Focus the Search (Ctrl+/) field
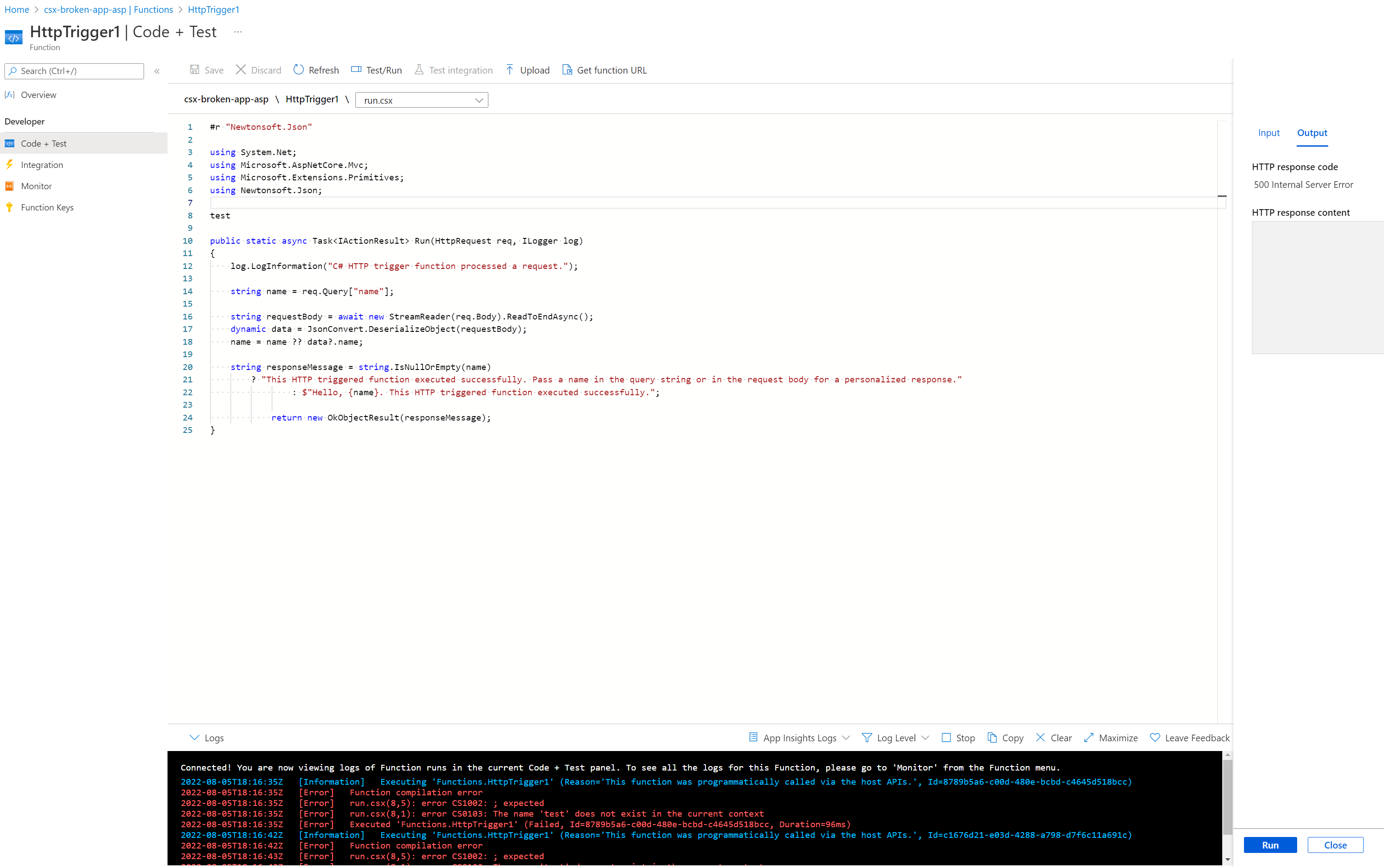 [x=74, y=71]
